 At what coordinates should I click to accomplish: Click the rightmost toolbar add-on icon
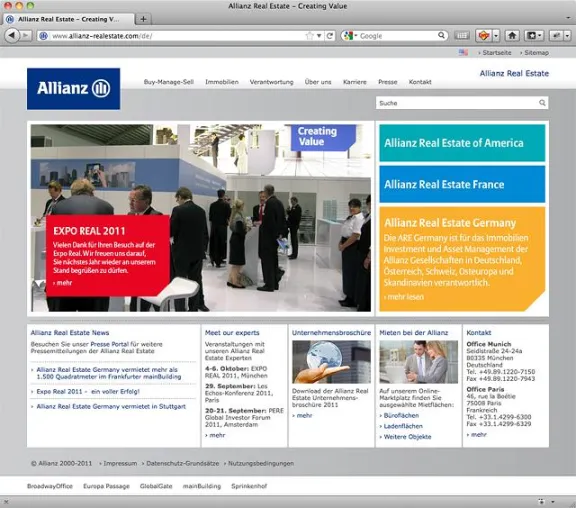[556, 36]
